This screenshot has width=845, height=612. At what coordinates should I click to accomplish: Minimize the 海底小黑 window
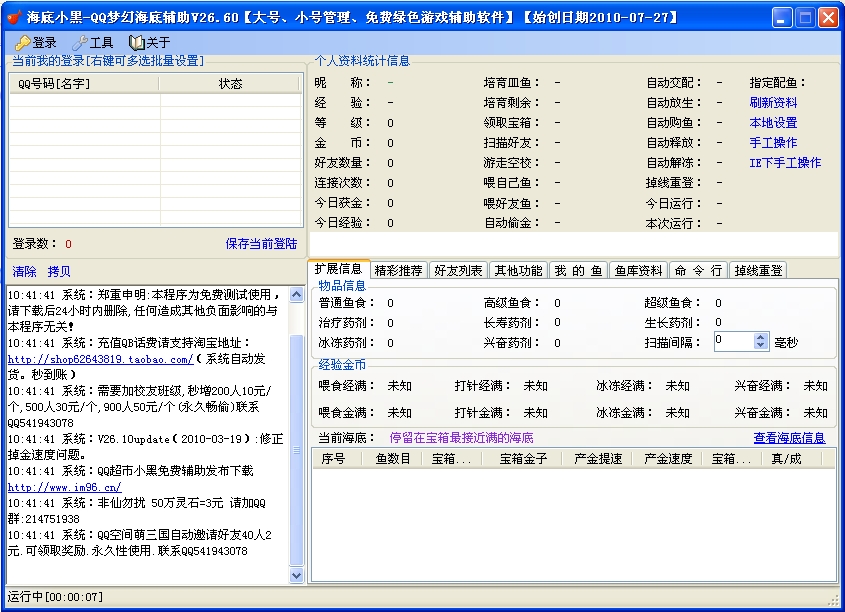[x=782, y=18]
